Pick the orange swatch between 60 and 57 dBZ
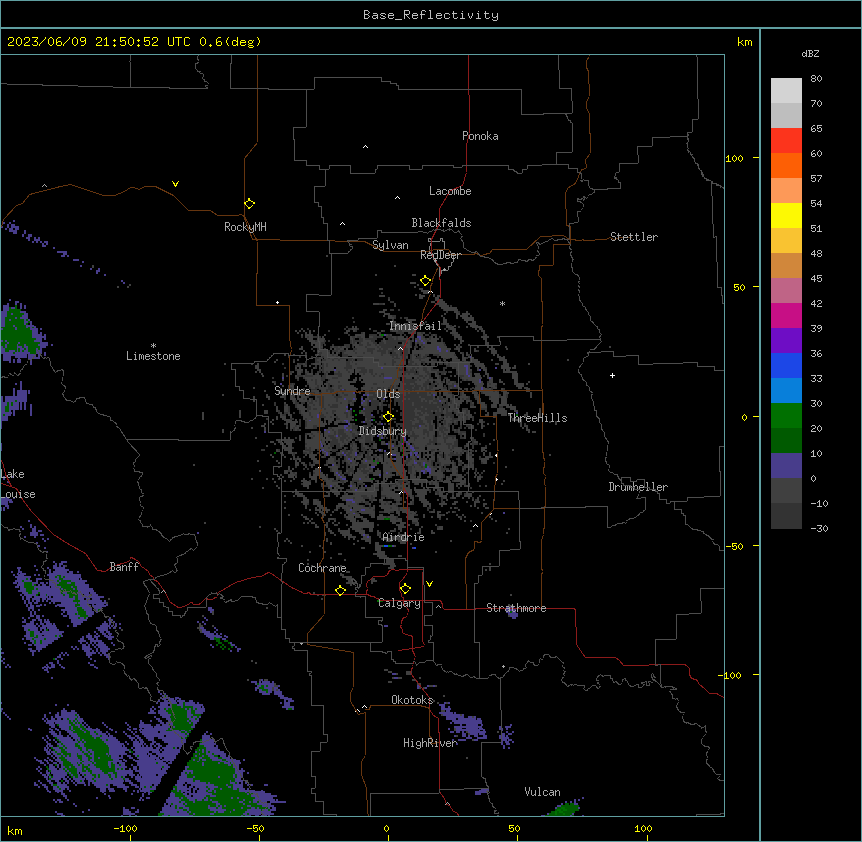 point(786,165)
